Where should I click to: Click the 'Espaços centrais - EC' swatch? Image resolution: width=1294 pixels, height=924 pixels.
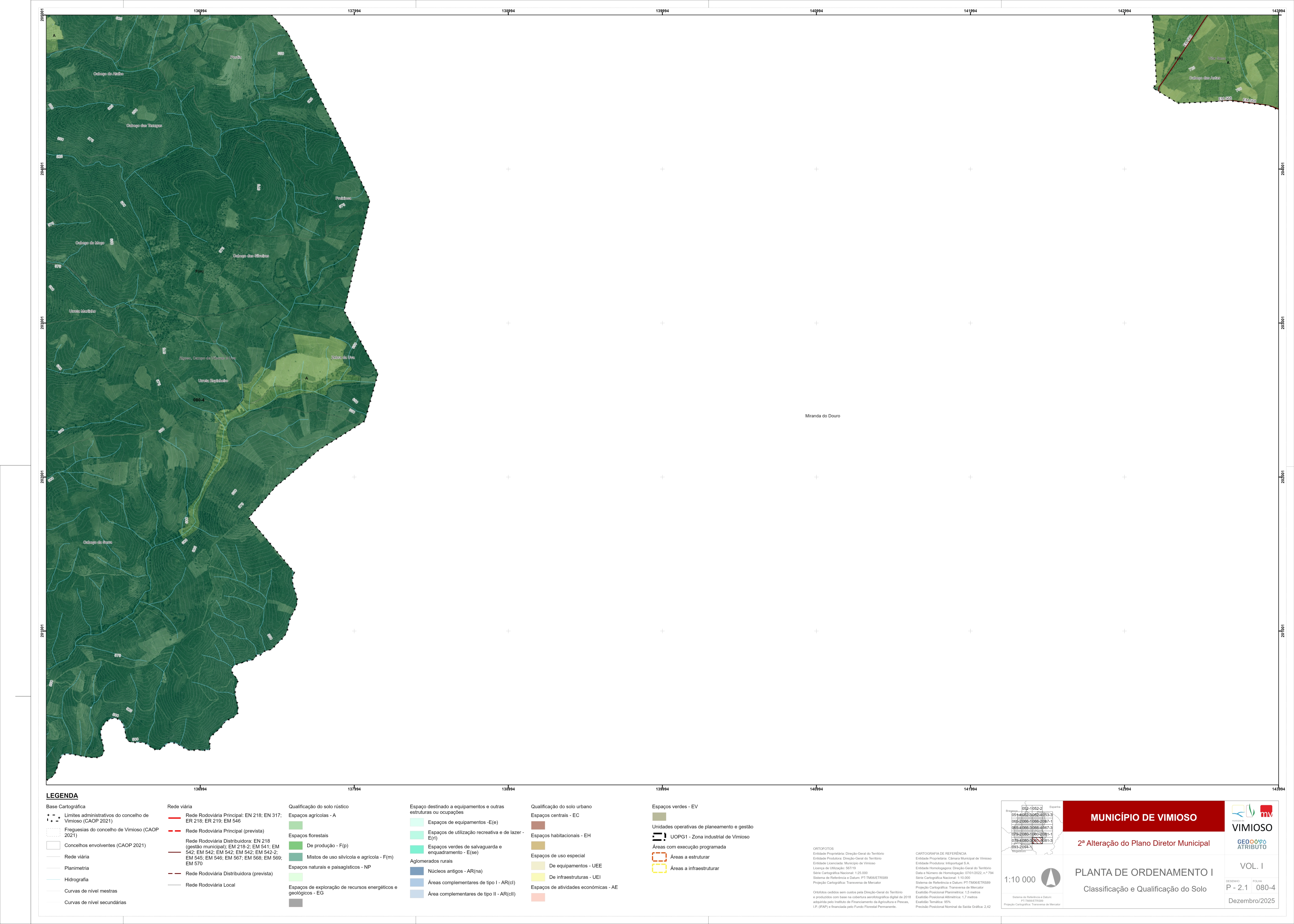(x=538, y=825)
